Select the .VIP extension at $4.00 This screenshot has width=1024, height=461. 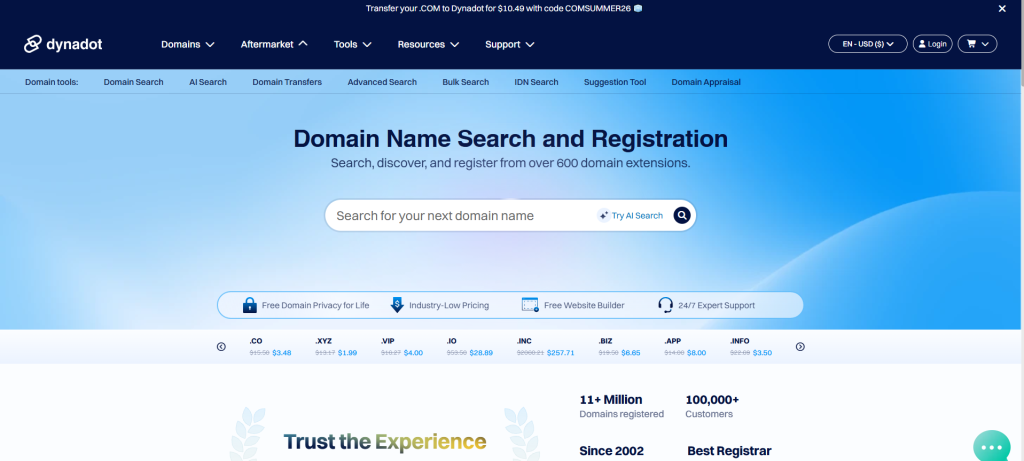[x=402, y=347]
